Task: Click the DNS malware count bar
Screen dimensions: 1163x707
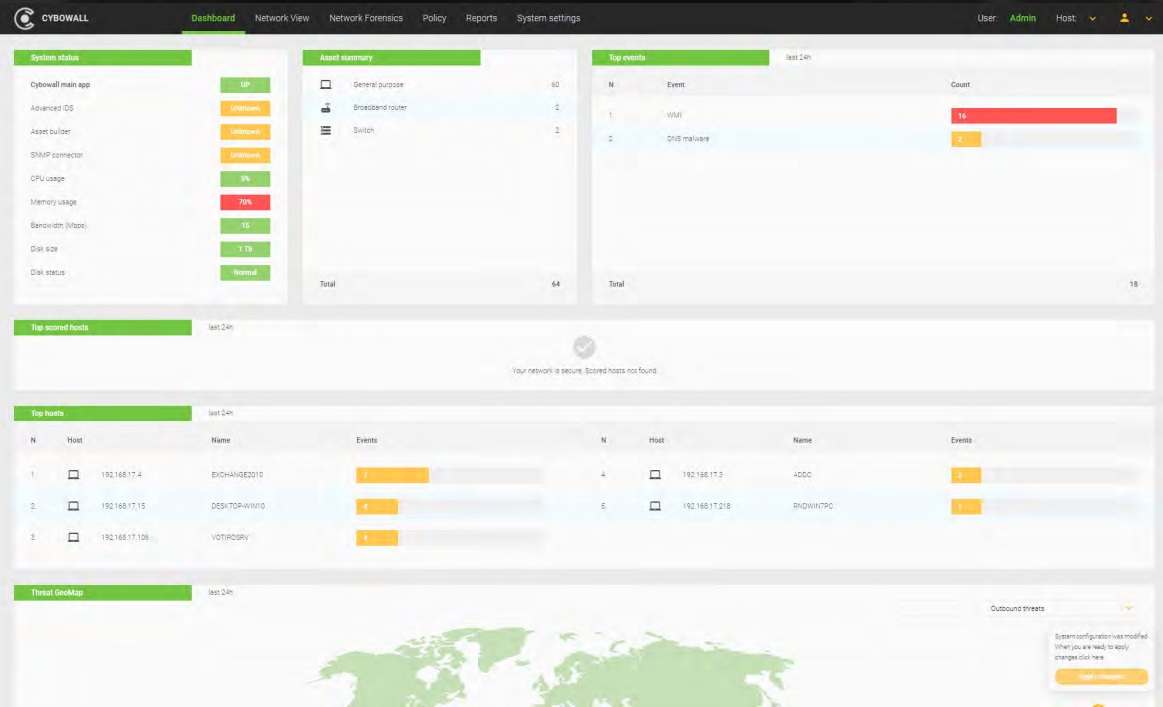Action: click(966, 139)
